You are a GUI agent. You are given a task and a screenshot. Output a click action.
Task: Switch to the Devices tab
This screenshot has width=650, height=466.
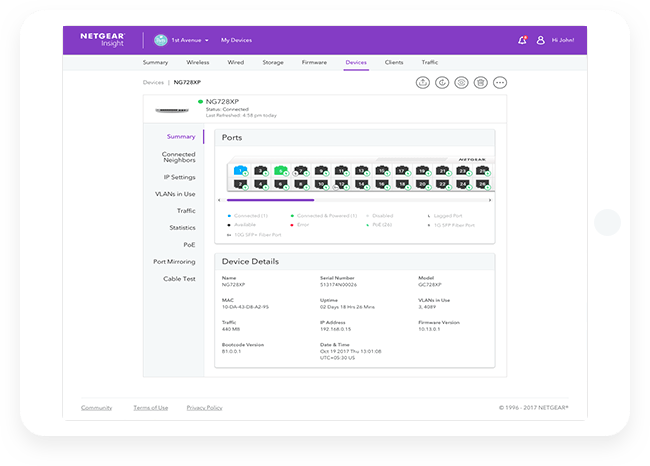[356, 63]
